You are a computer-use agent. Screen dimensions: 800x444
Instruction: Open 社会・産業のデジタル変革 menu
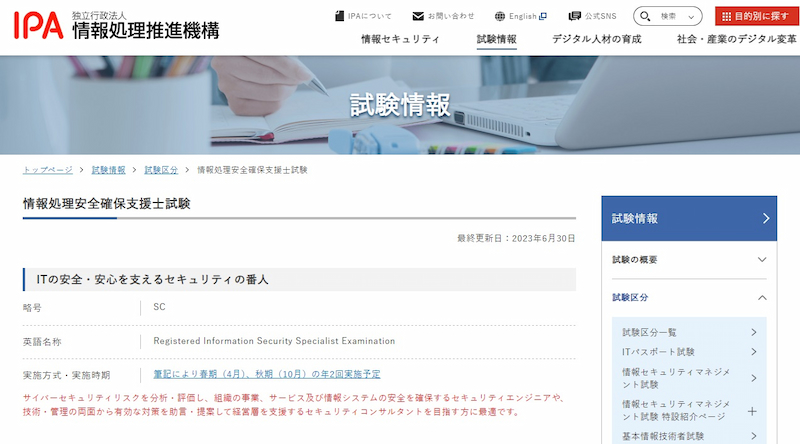coord(737,39)
